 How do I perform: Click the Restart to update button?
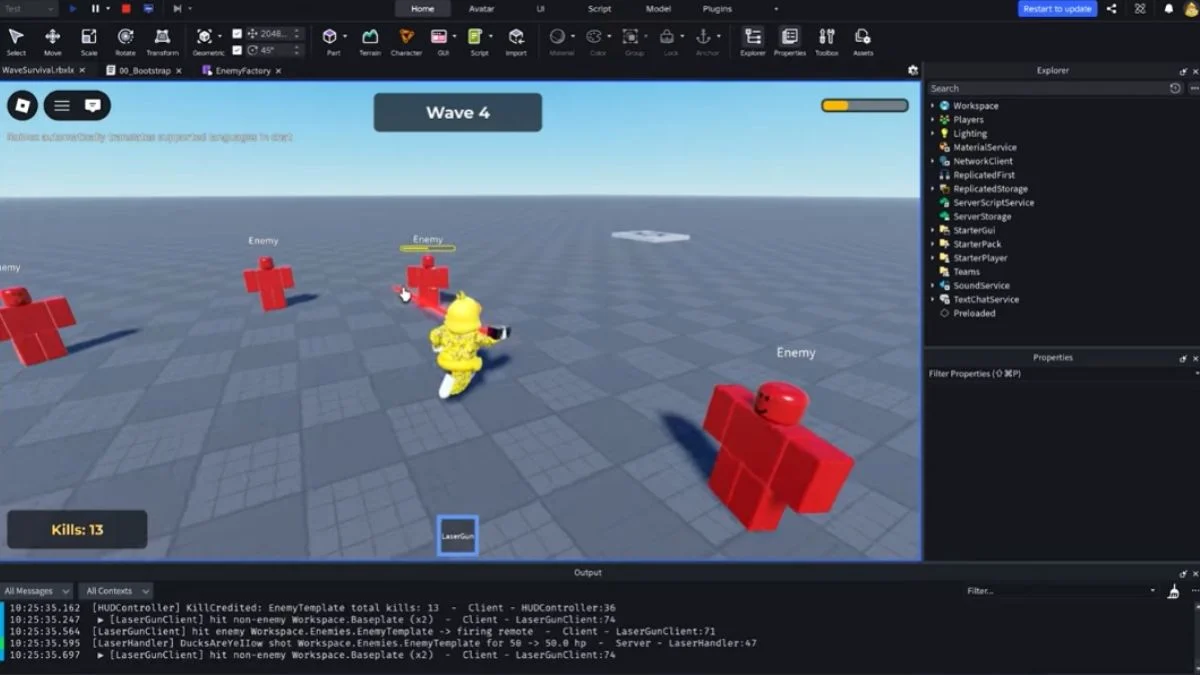1057,8
